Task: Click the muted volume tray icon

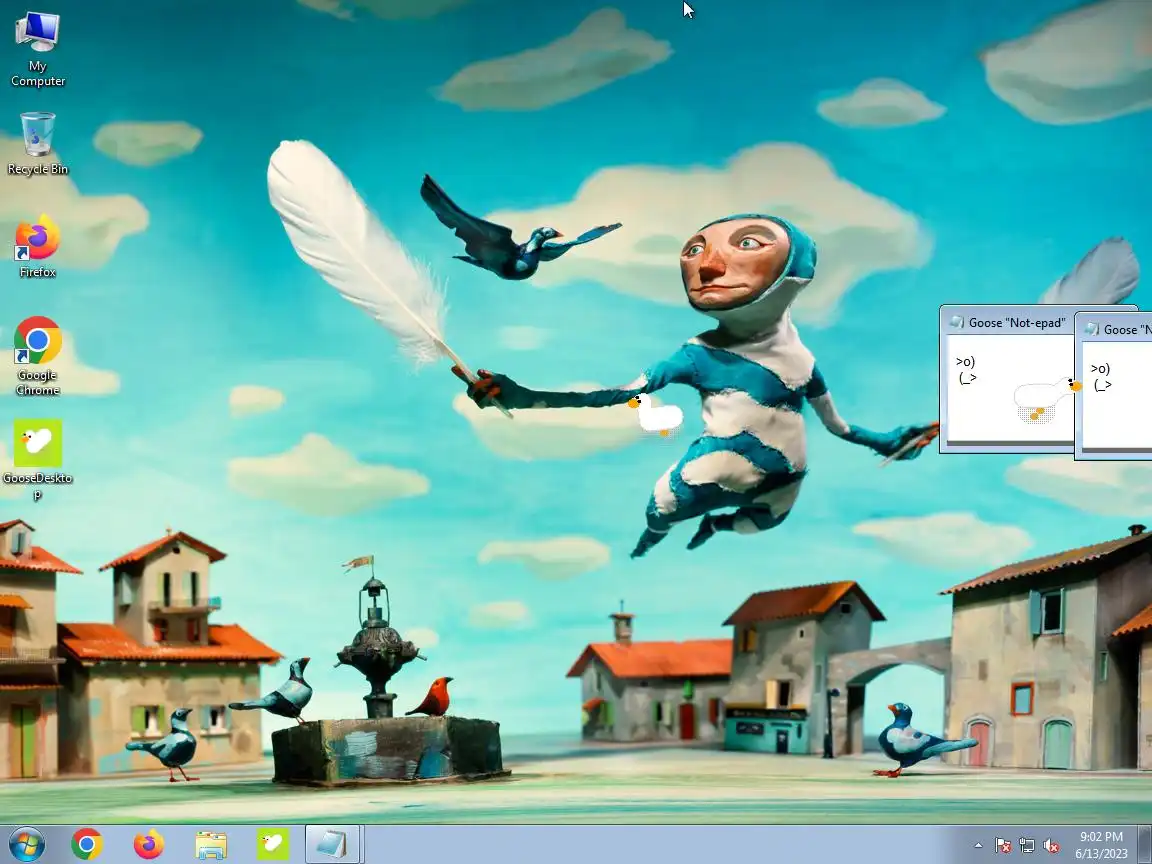Action: click(x=1051, y=846)
